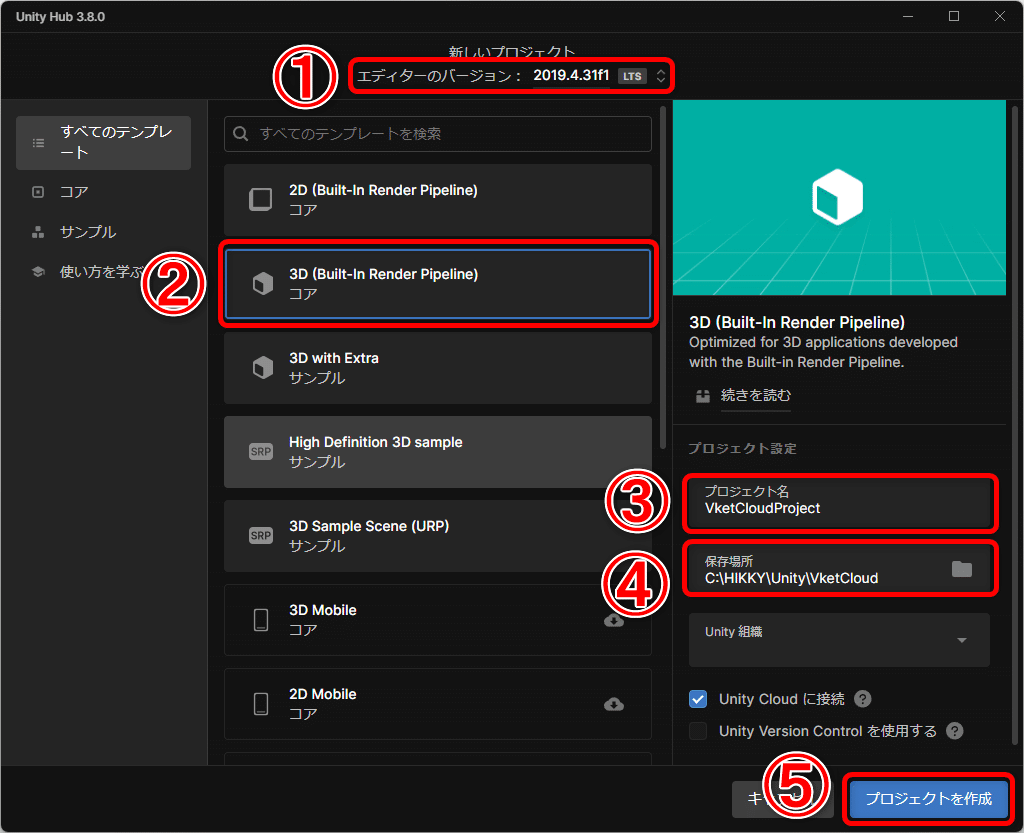
Task: Open the Unity 組織 dropdown
Action: [x=839, y=640]
